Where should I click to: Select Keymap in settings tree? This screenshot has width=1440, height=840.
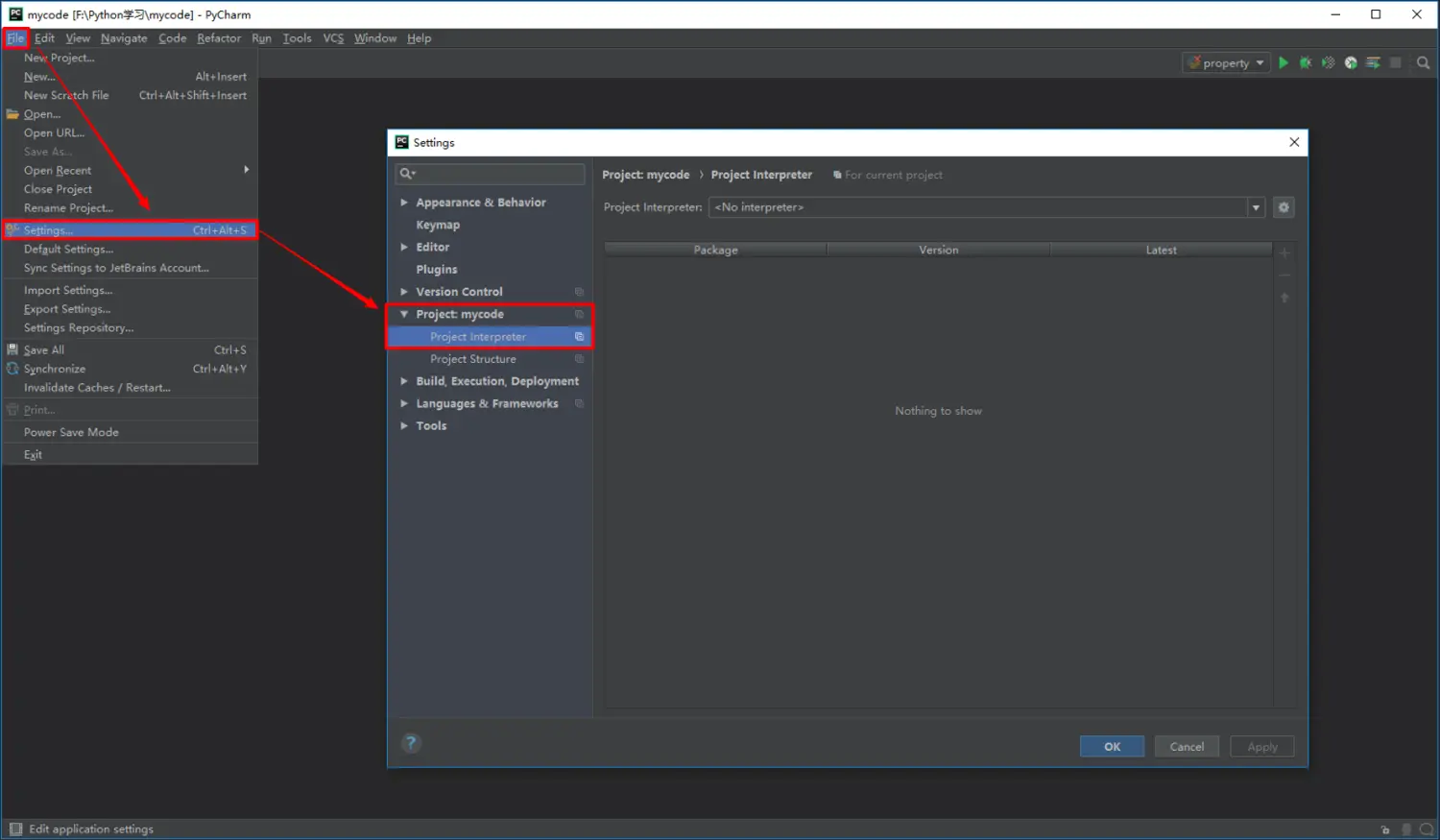[x=438, y=225]
